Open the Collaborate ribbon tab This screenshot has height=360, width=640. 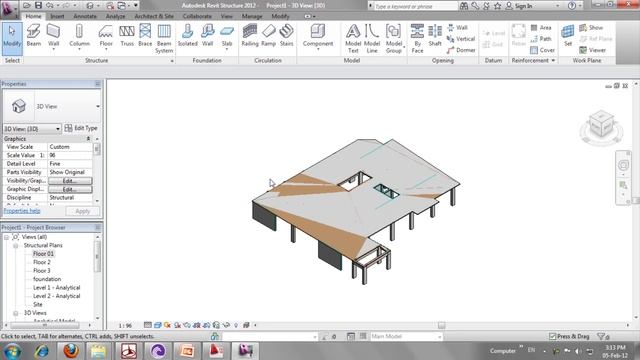click(x=197, y=16)
